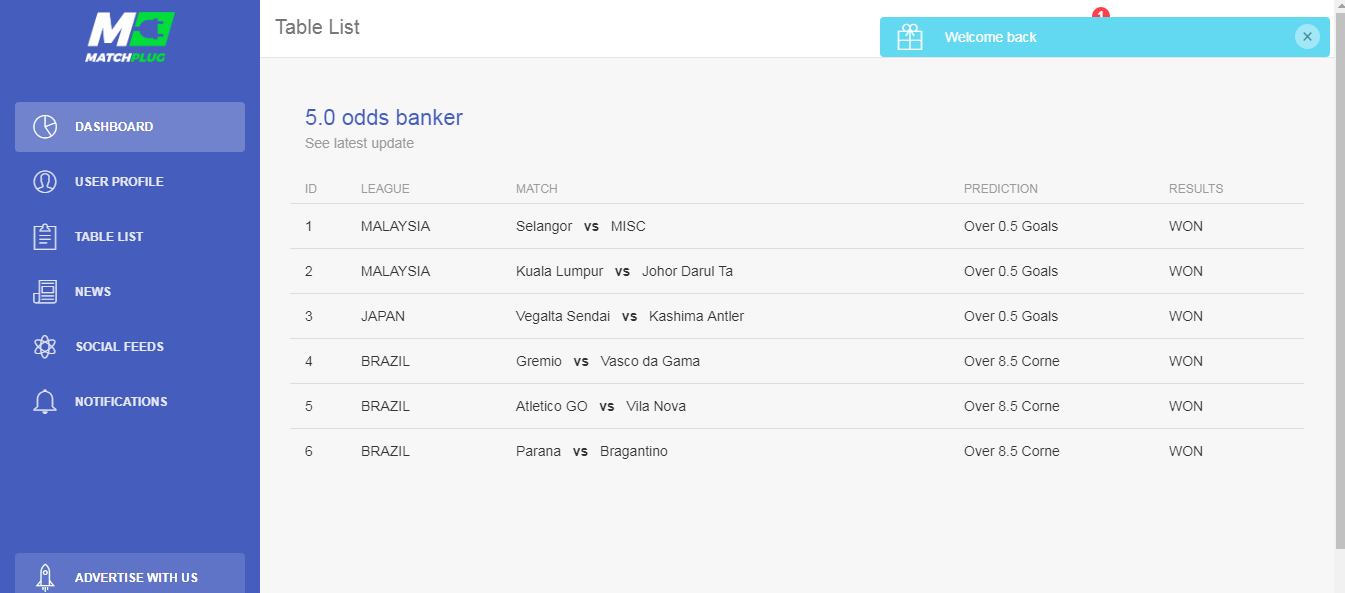Click the 5.0 odds banker heading
Screen dimensions: 1345x593
384,118
